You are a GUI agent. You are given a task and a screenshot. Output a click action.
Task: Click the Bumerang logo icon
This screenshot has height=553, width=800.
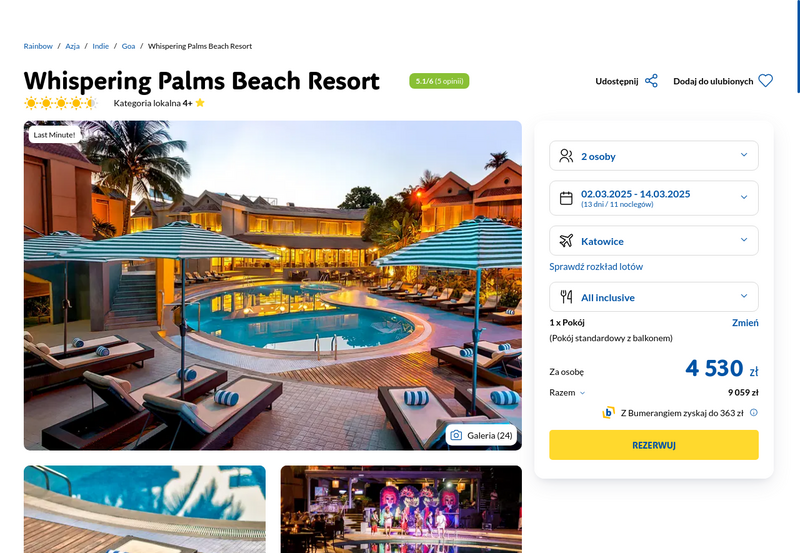pyautogui.click(x=608, y=412)
